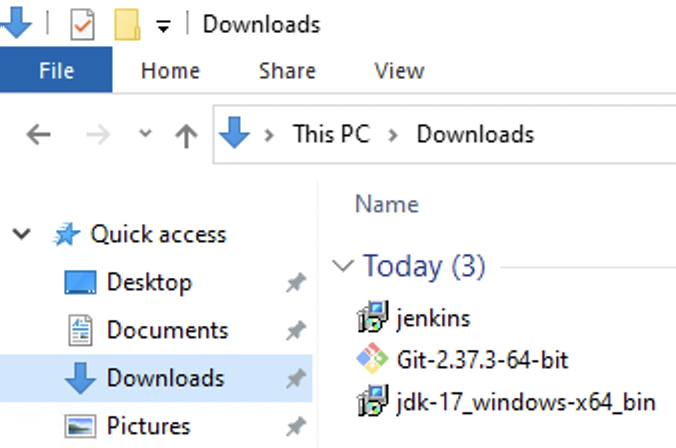Image resolution: width=676 pixels, height=448 pixels.
Task: Select the jenkins installer file icon
Action: (x=371, y=319)
